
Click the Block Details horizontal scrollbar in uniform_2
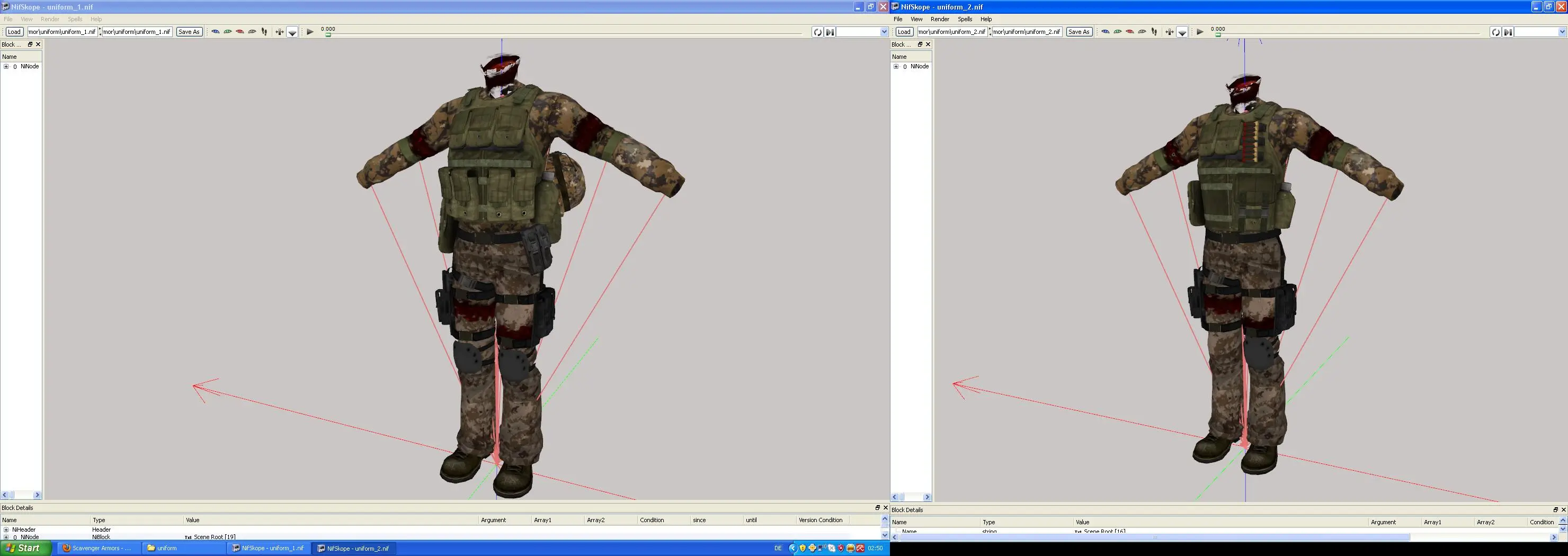pyautogui.click(x=1224, y=537)
